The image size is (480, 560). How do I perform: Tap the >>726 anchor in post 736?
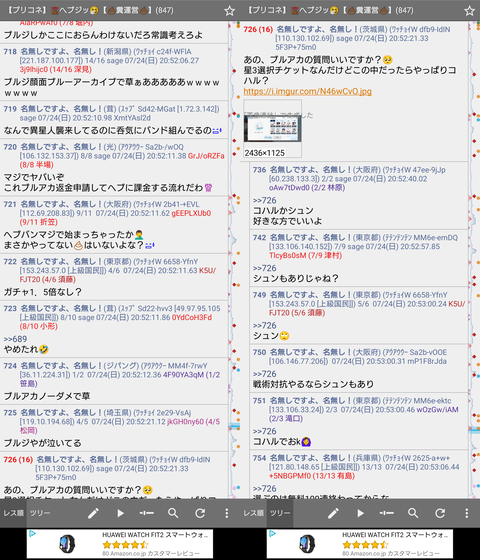coord(265,200)
